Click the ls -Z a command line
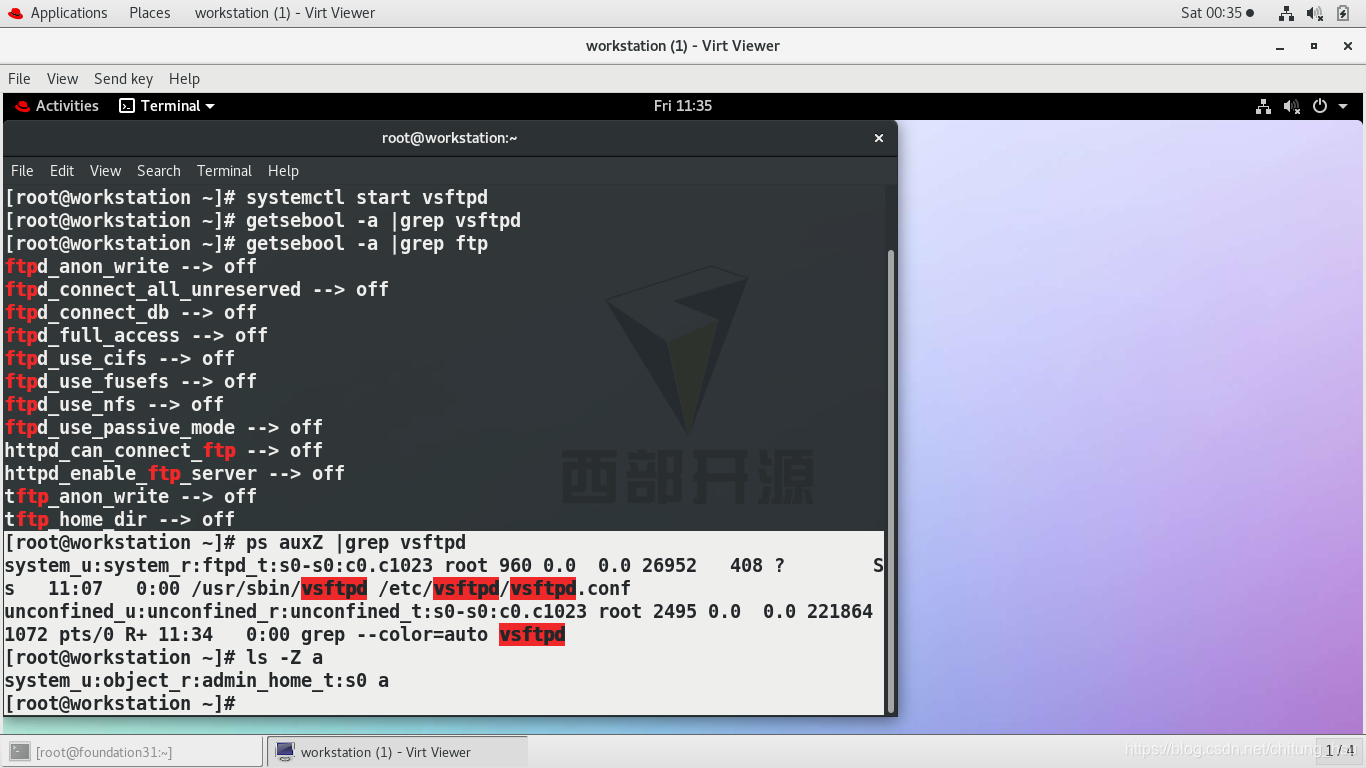The image size is (1366, 768). tap(164, 657)
